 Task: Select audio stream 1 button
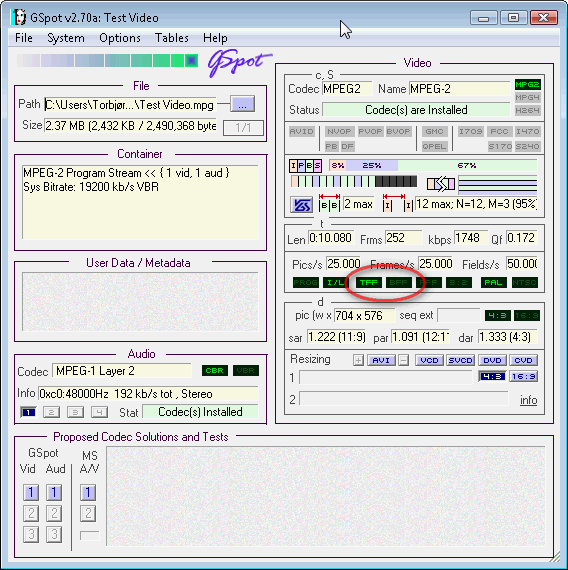[28, 412]
